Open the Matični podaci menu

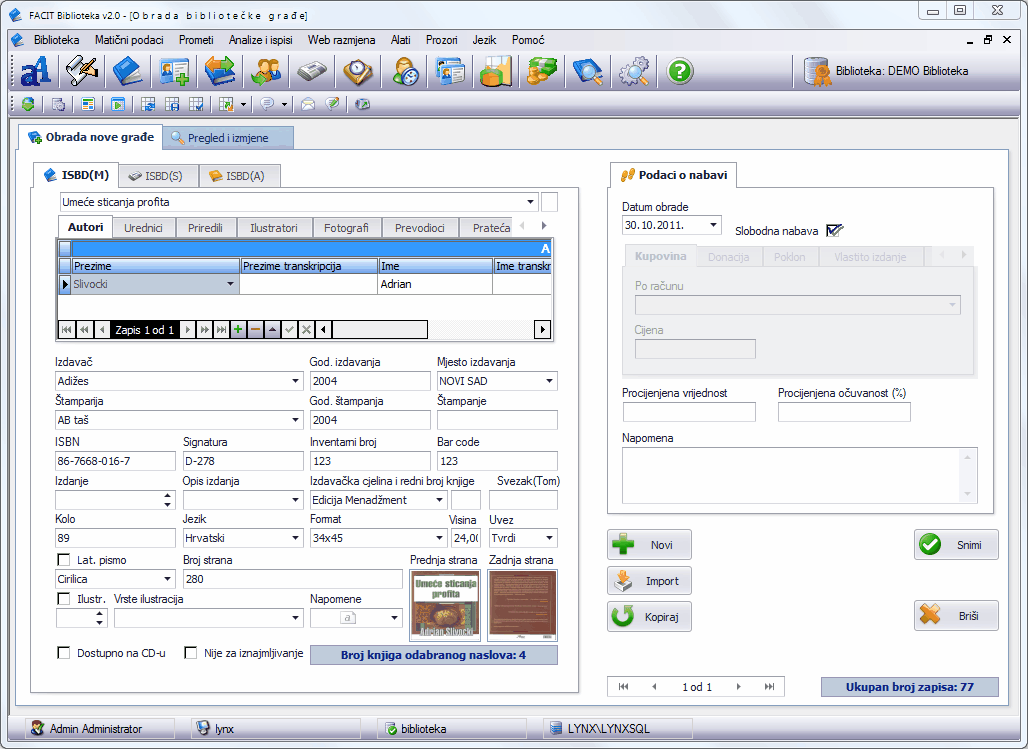[129, 40]
